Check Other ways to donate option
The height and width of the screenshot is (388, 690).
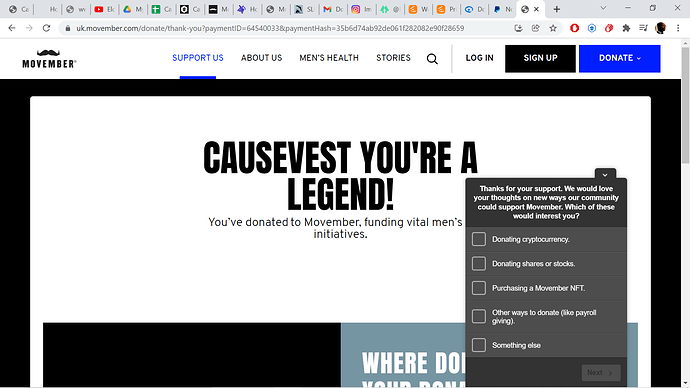[479, 316]
